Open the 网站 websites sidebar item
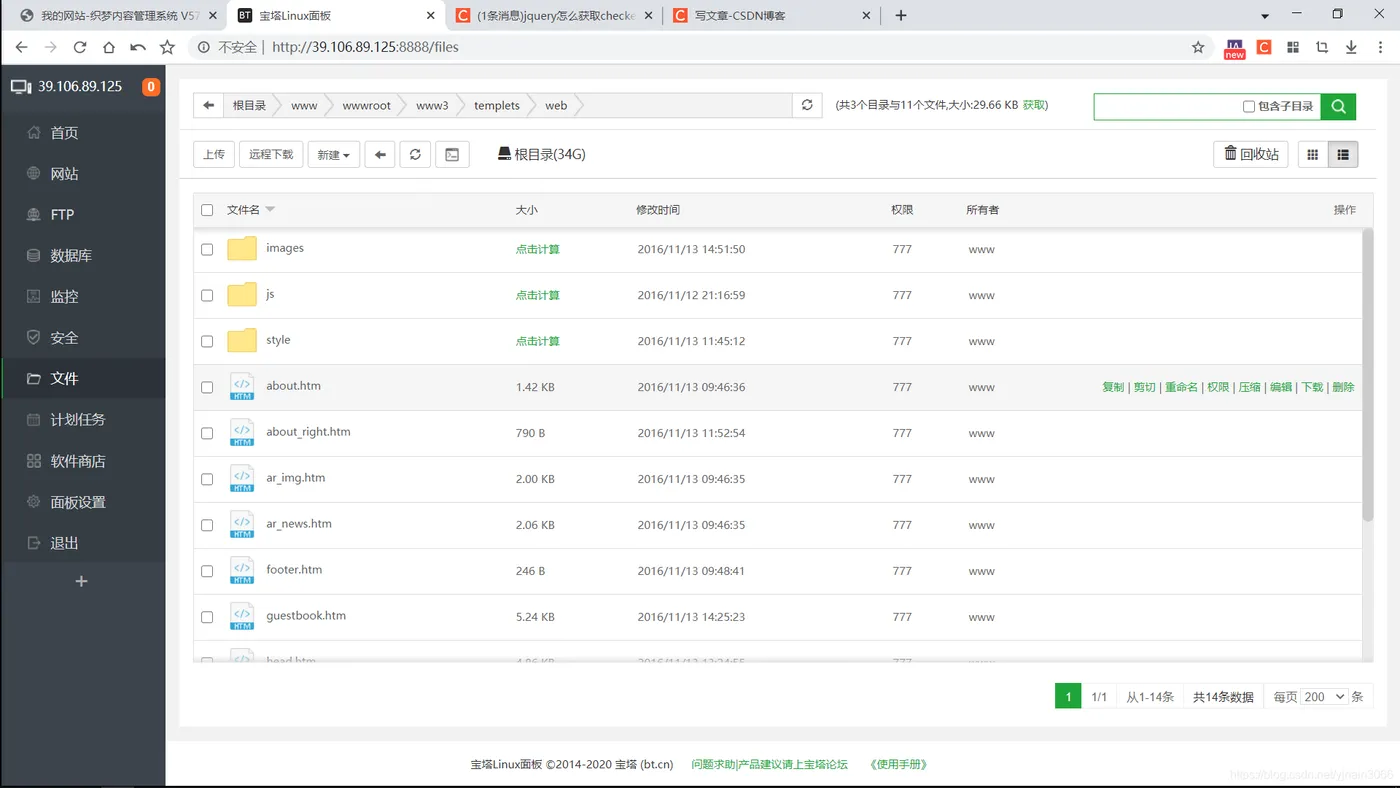The height and width of the screenshot is (788, 1400). pyautogui.click(x=82, y=174)
